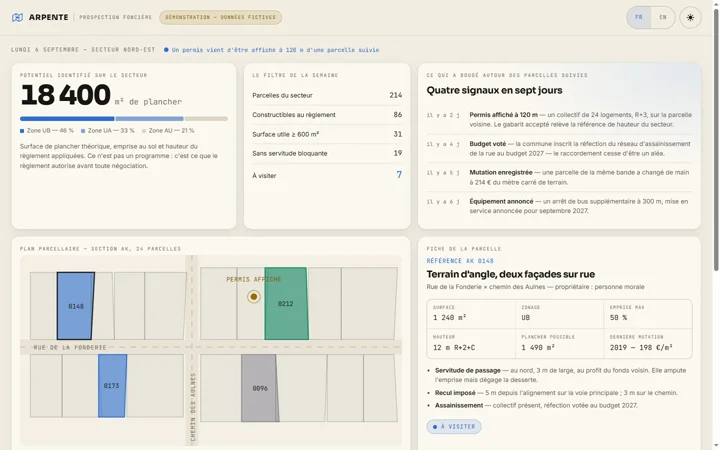Open the Sans servitude bloquante filter row
The height and width of the screenshot is (450, 720).
(x=327, y=153)
